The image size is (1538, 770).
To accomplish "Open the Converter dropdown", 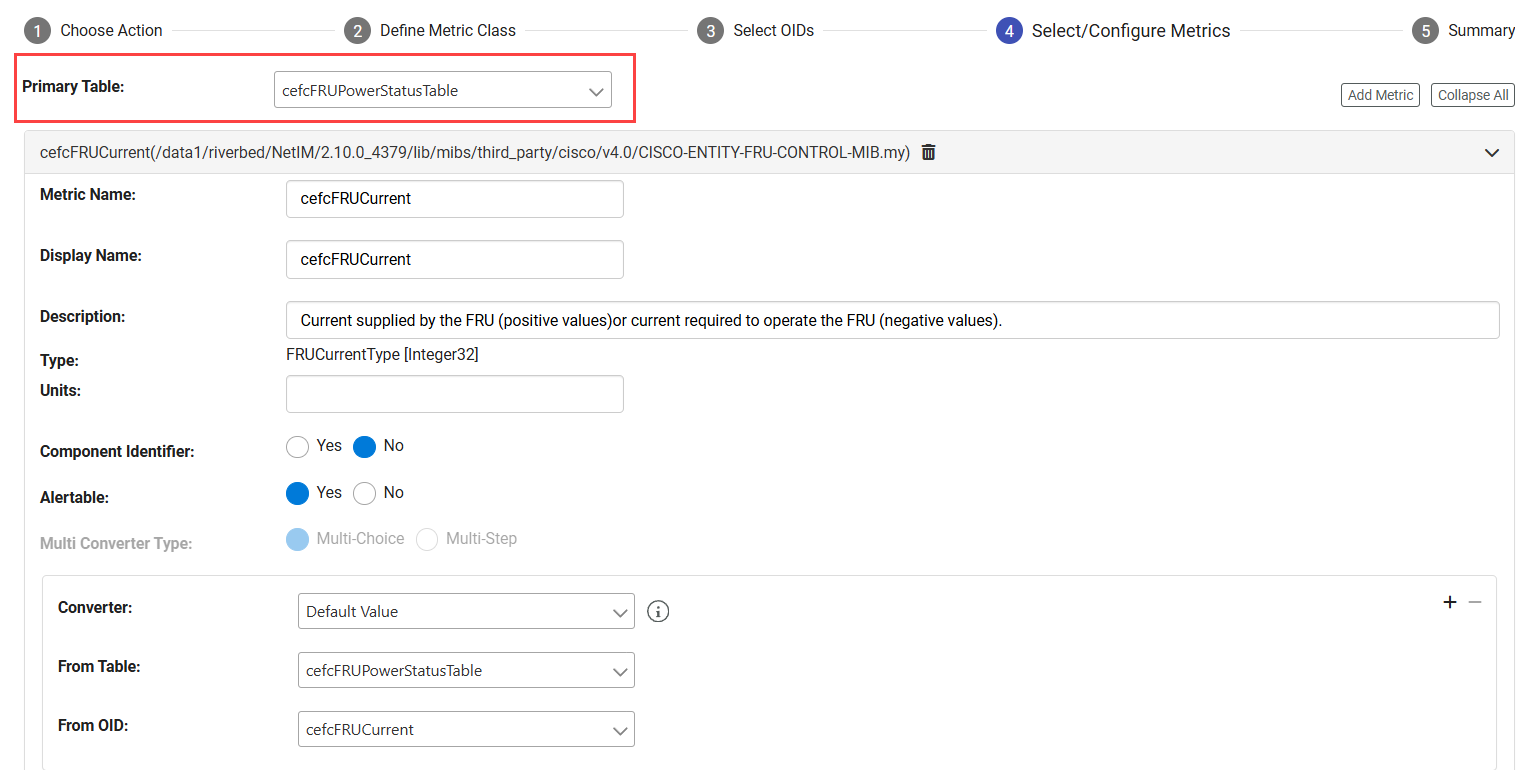I will [x=465, y=611].
